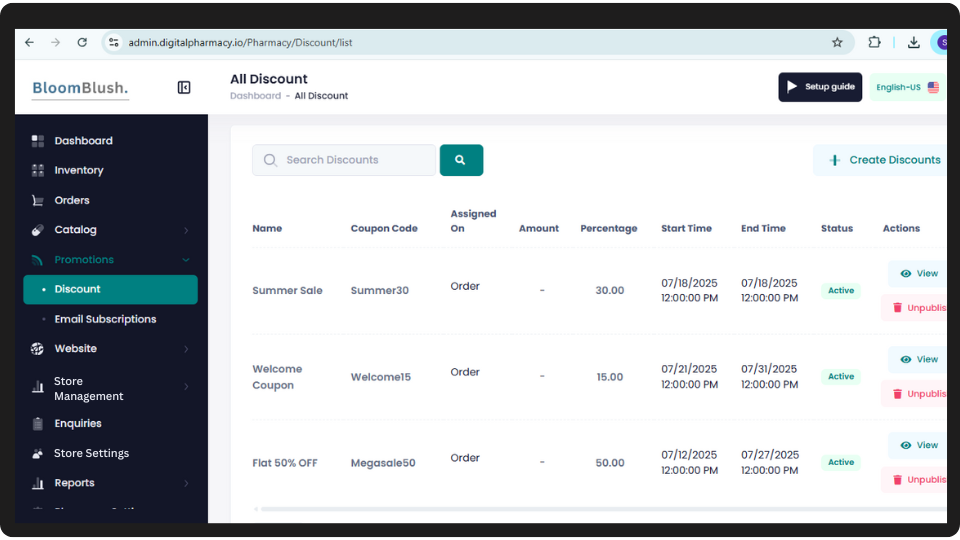Click the play icon in Setup guide
The height and width of the screenshot is (540, 960).
[792, 87]
